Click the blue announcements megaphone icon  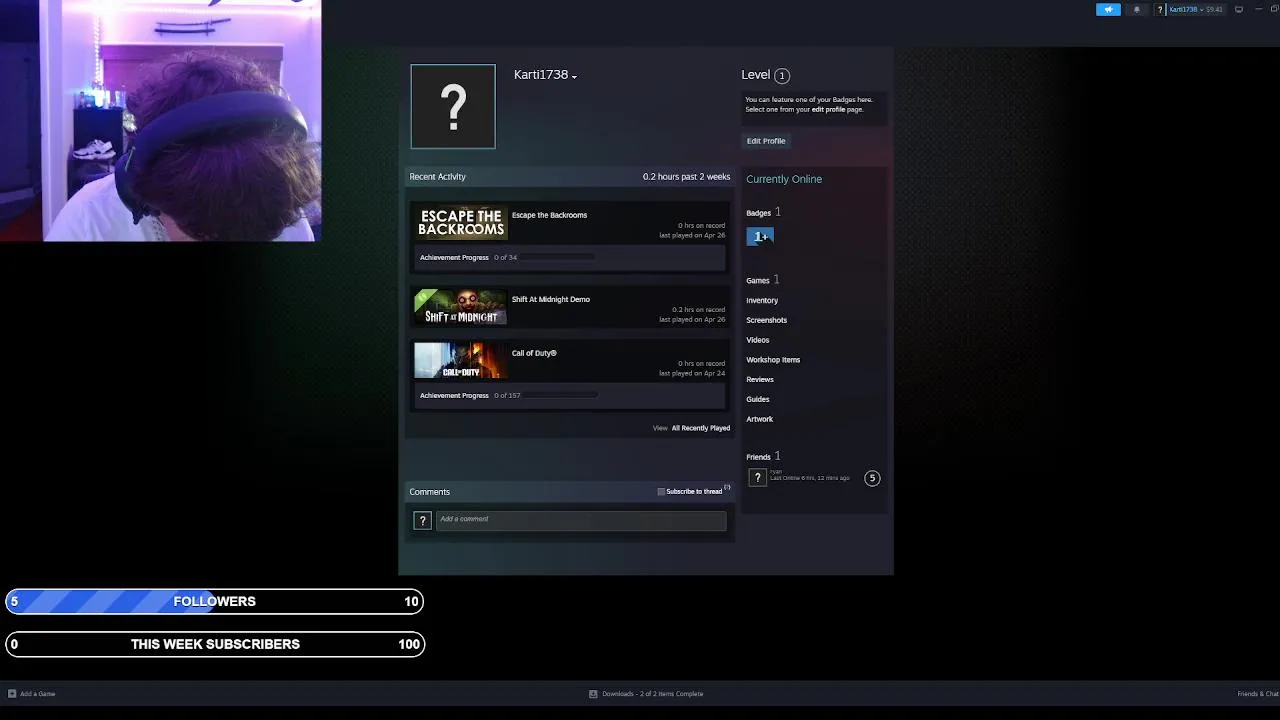(x=1108, y=9)
